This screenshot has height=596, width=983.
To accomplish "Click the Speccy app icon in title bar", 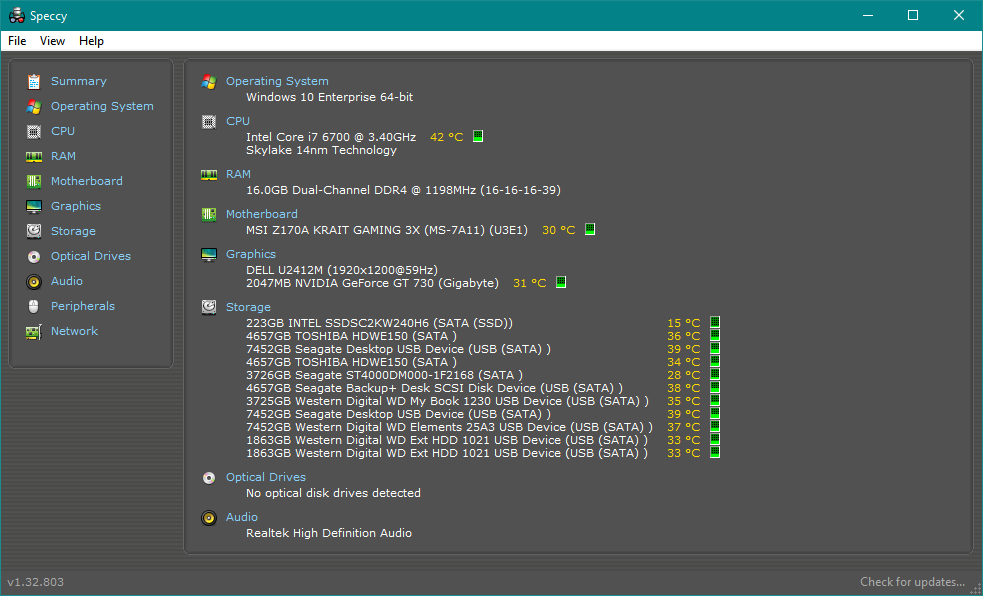I will pos(16,16).
